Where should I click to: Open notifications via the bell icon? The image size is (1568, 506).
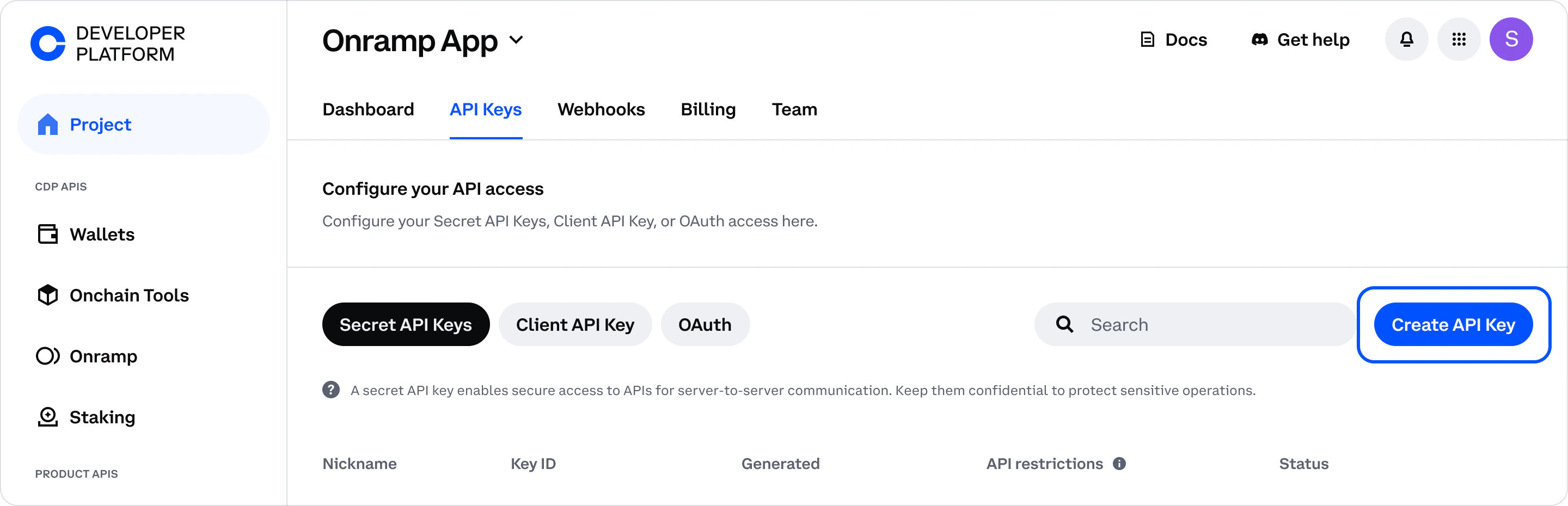pos(1406,39)
